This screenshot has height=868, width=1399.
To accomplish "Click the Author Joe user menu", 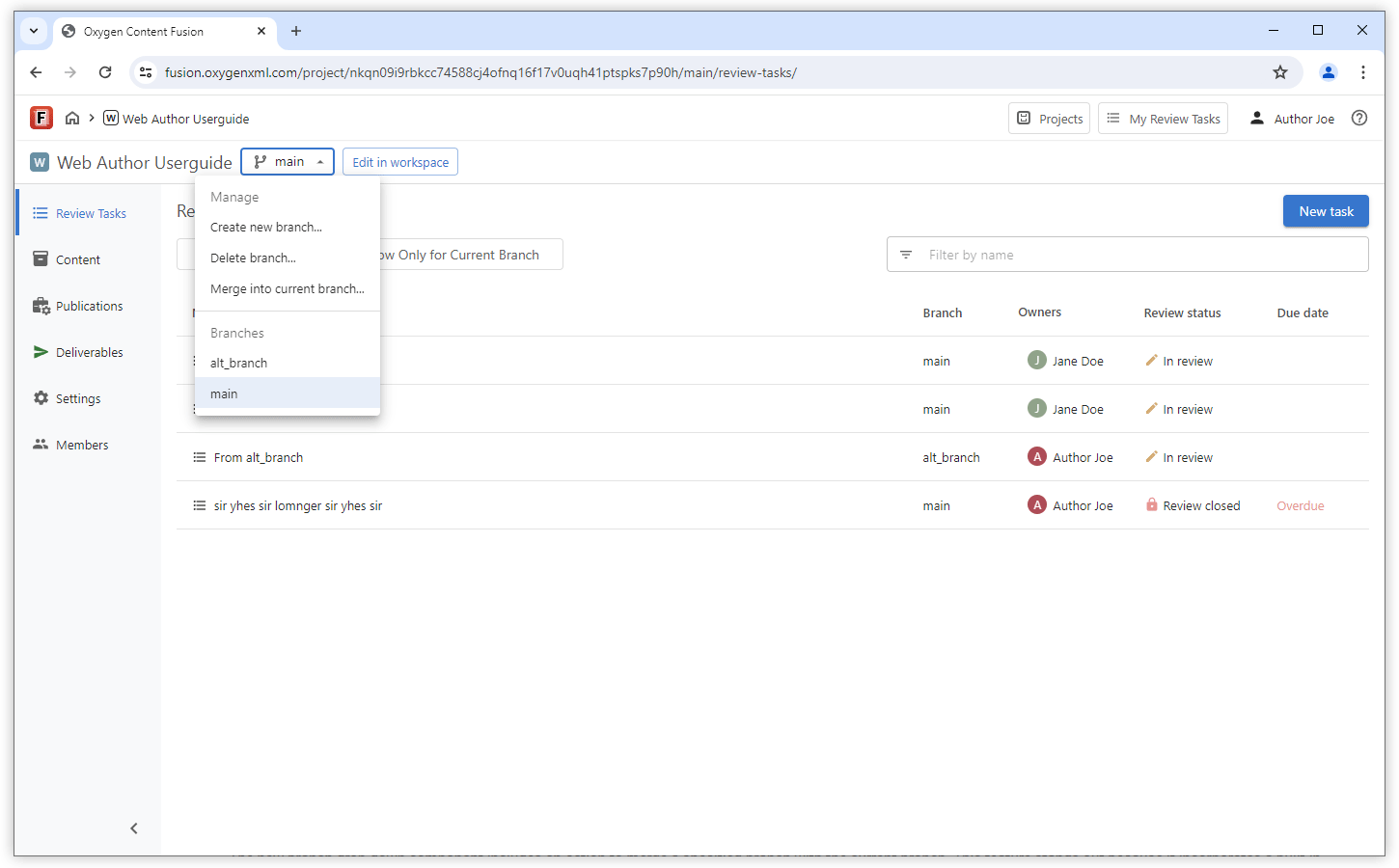I will (1292, 119).
